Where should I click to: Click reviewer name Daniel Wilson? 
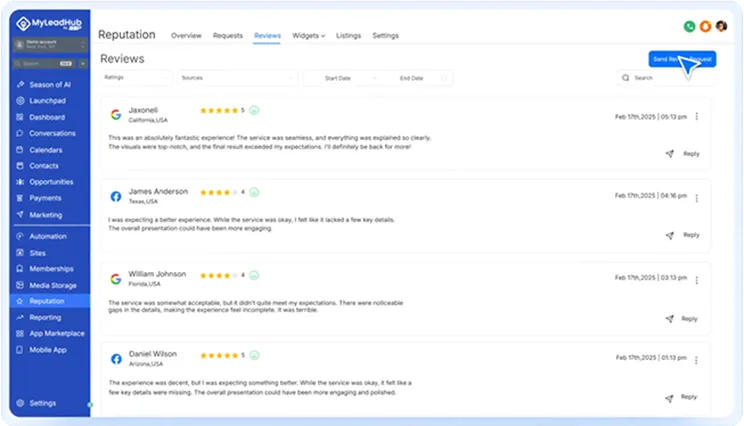click(153, 354)
